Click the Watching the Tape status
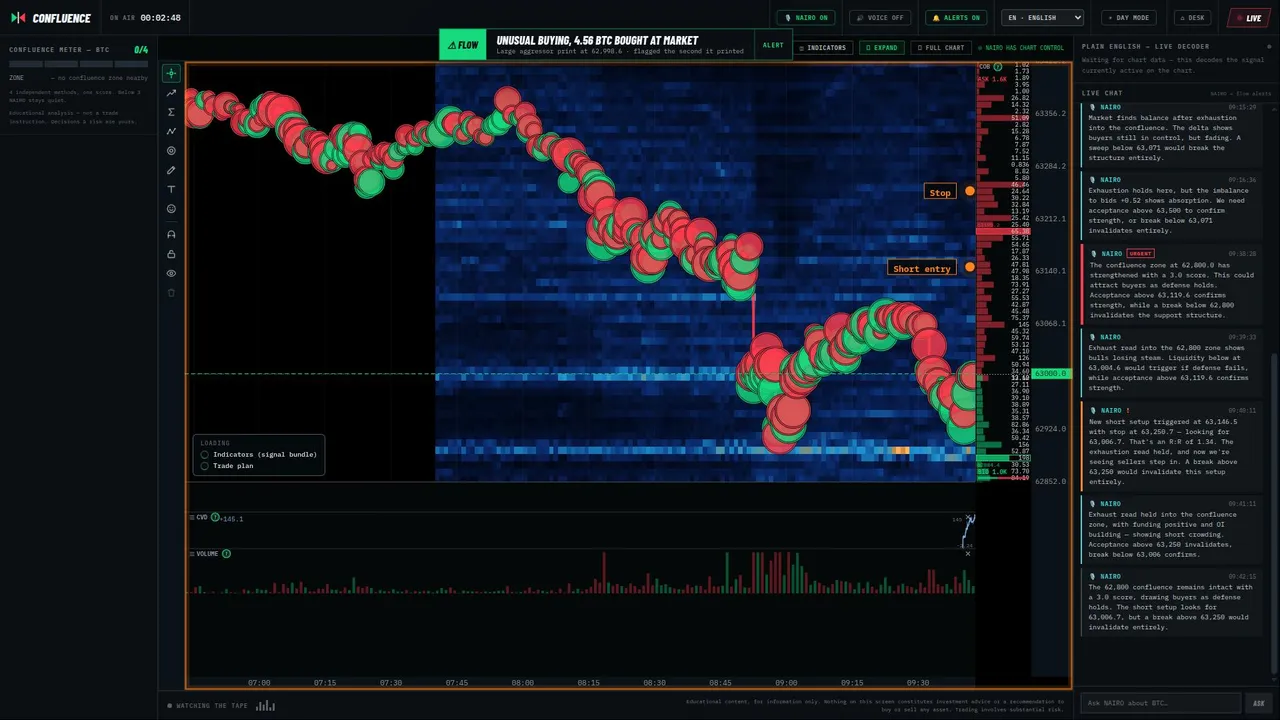Image resolution: width=1280 pixels, height=720 pixels. 208,706
